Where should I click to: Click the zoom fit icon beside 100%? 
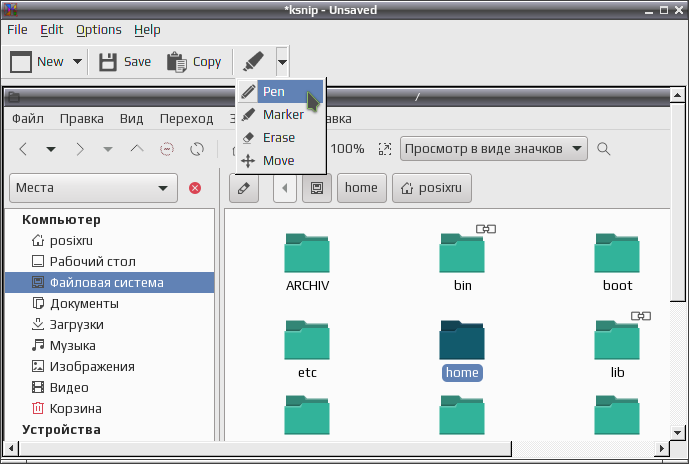(x=385, y=149)
